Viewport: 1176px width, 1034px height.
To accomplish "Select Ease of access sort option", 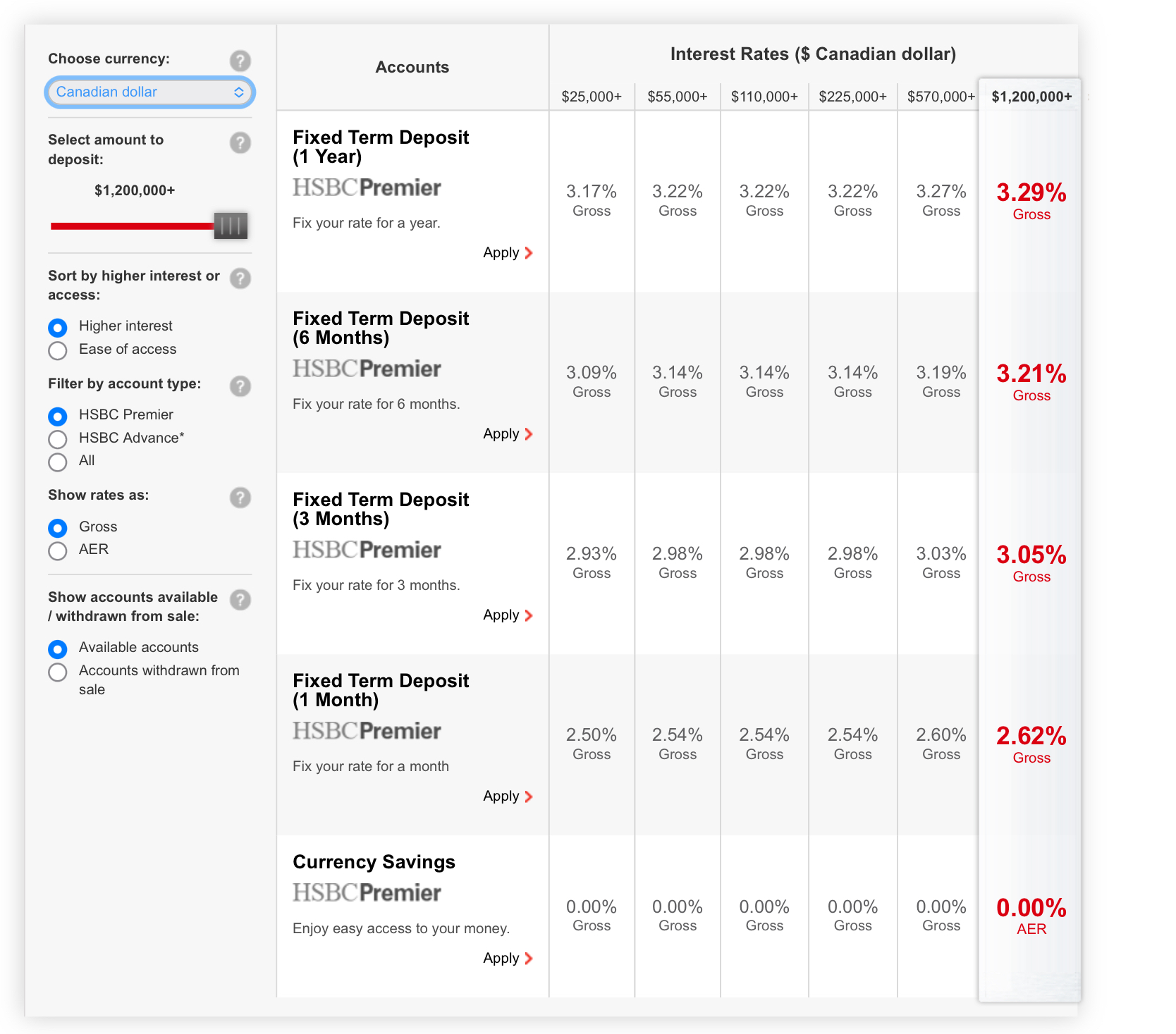I will 58,350.
